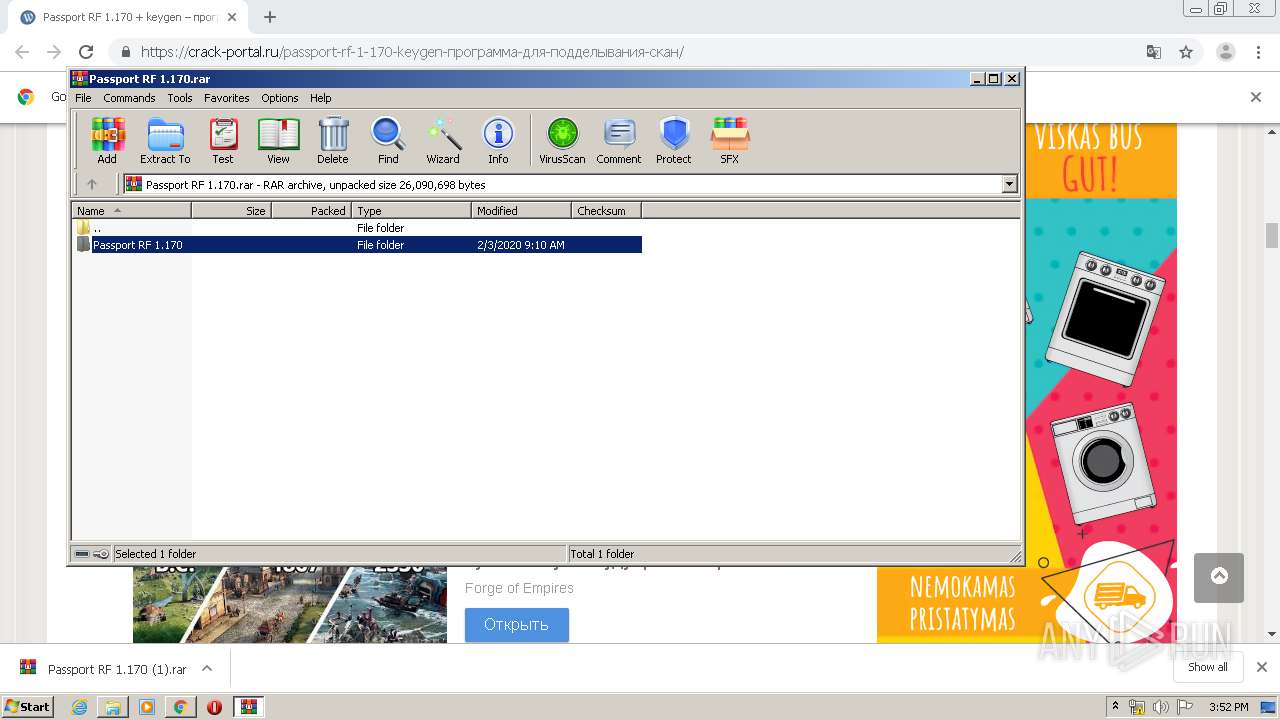
Task: Open the Chrome three-dot menu
Action: tap(1259, 52)
